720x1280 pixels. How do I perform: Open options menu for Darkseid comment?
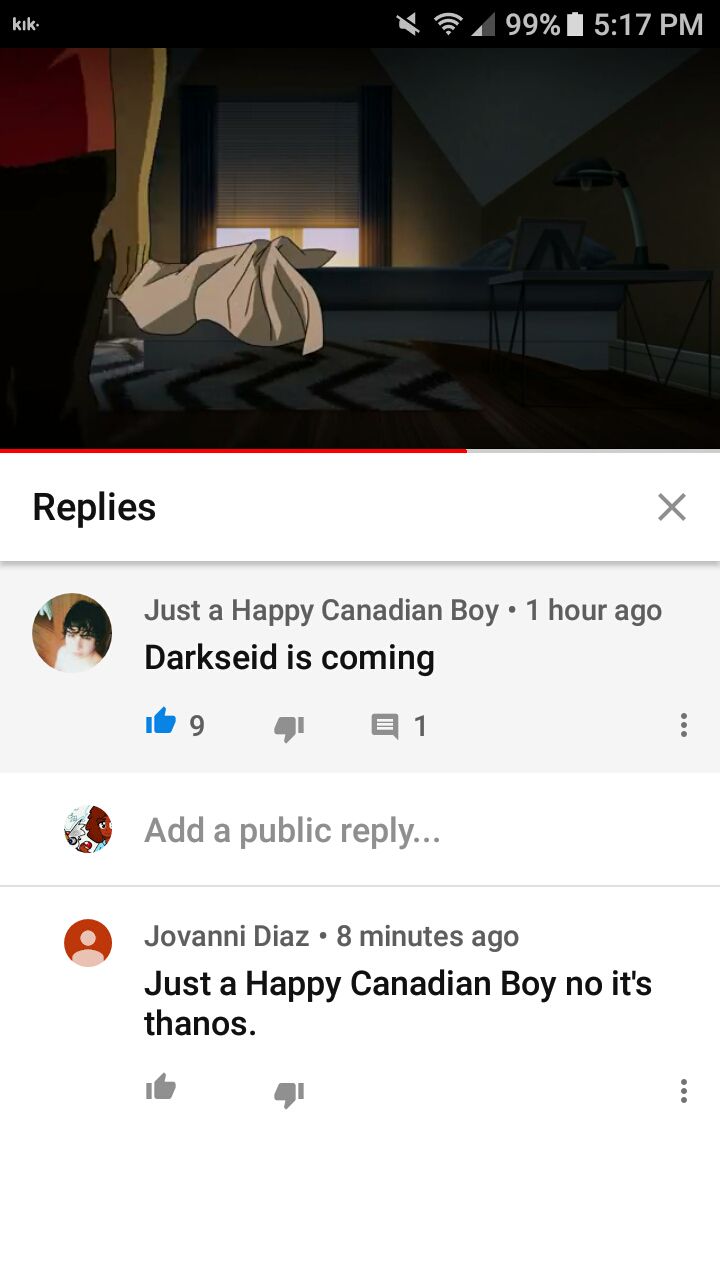(x=684, y=725)
